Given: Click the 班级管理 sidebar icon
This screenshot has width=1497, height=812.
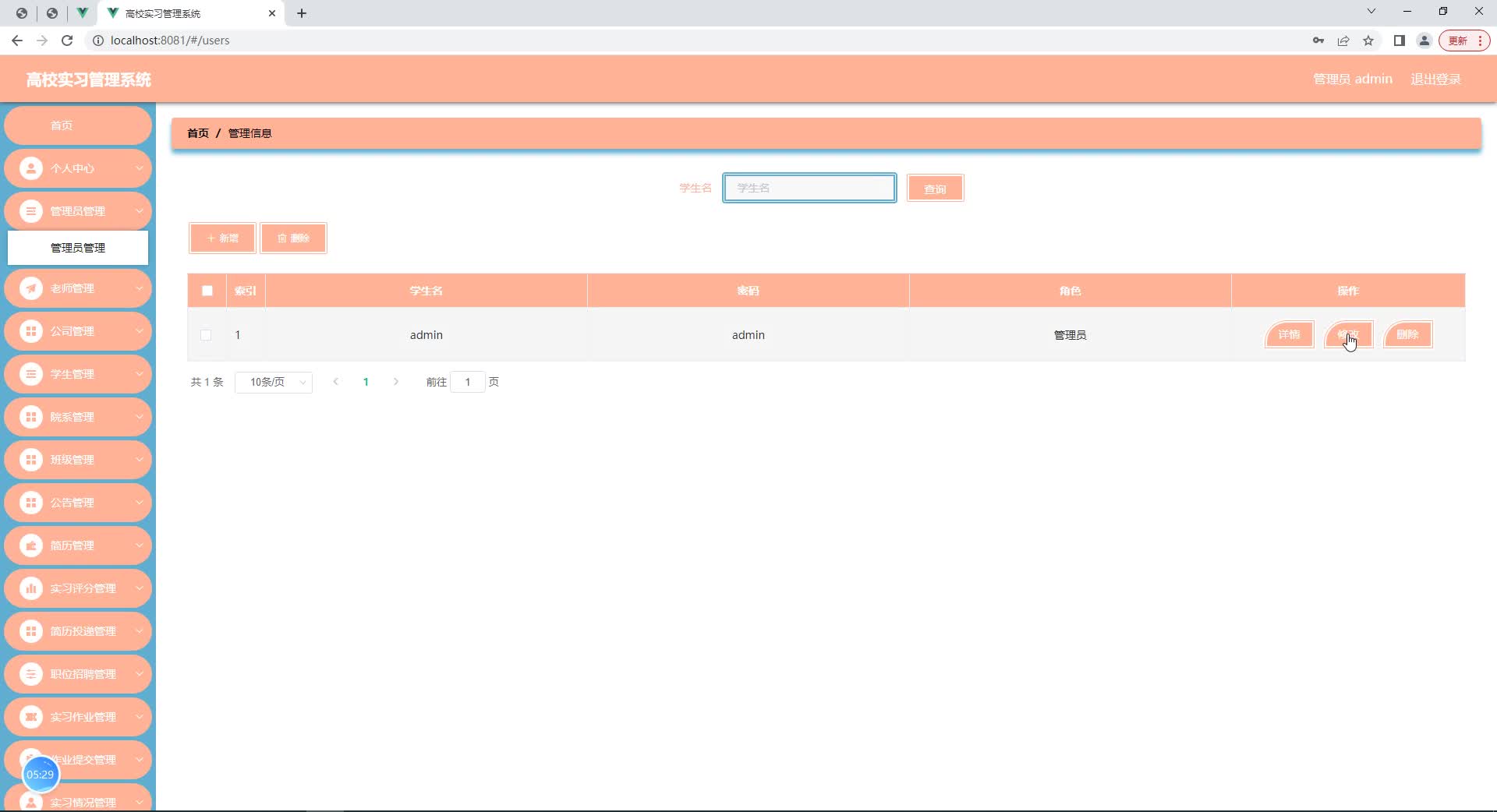Looking at the screenshot, I should tap(30, 460).
